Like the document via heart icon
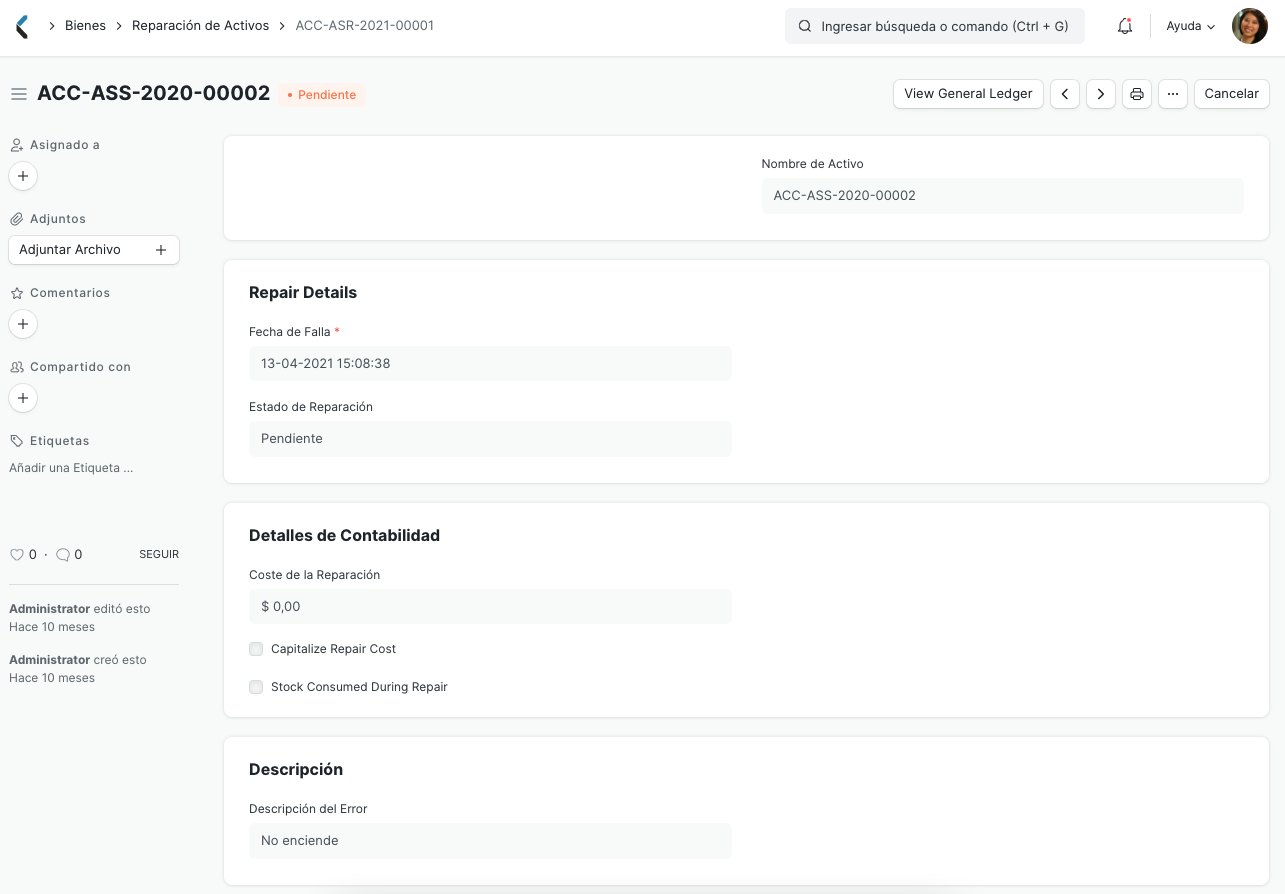 16,554
